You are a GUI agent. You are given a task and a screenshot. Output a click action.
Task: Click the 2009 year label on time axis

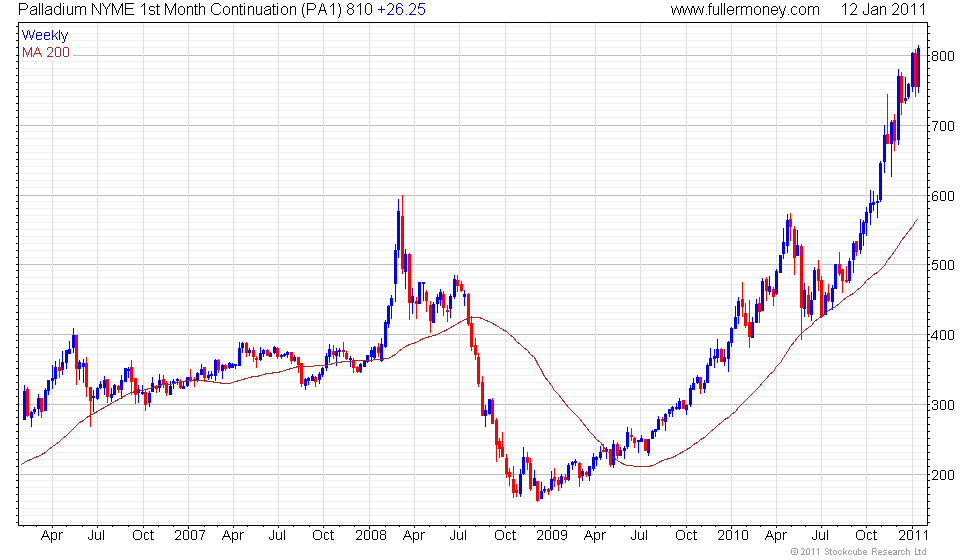pyautogui.click(x=552, y=536)
